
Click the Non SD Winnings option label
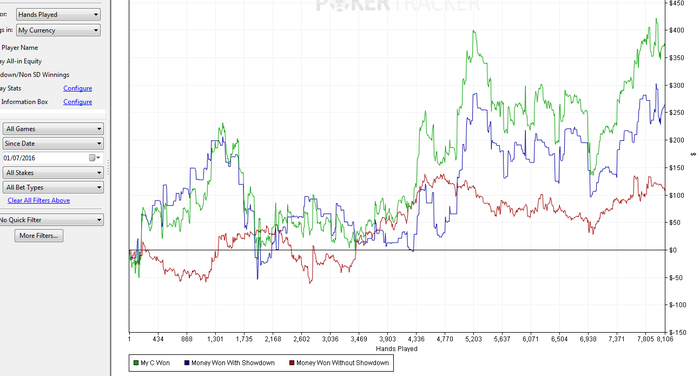click(x=35, y=75)
